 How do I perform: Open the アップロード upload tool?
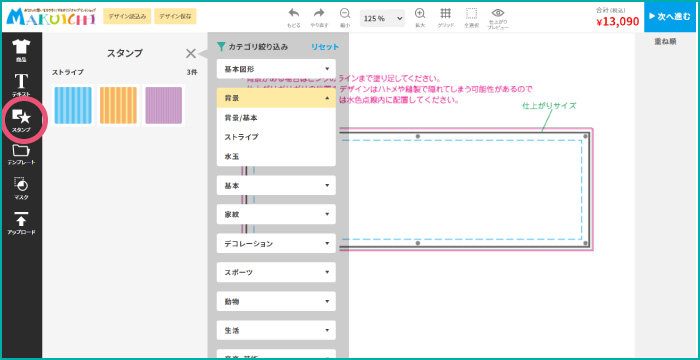[x=21, y=224]
